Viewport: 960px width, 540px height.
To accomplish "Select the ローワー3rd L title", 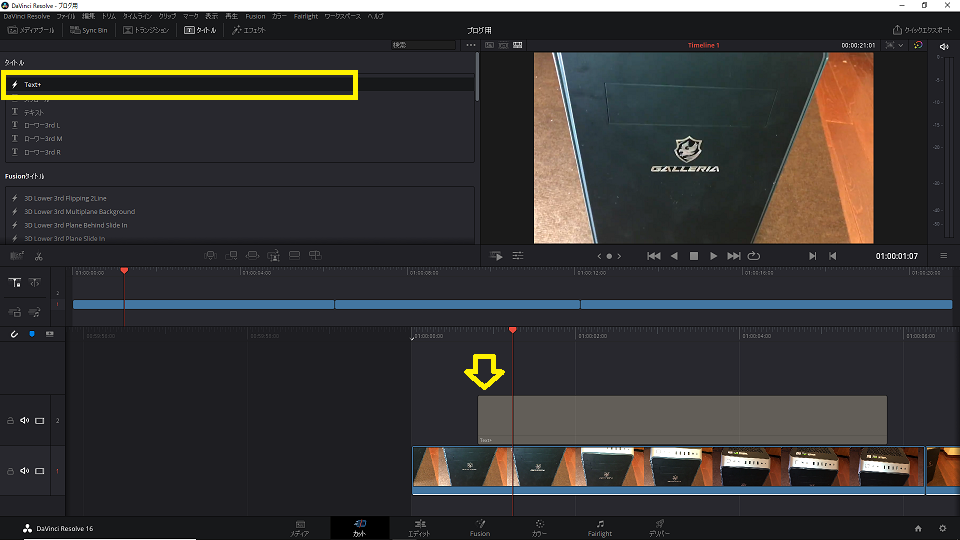I will (x=239, y=125).
